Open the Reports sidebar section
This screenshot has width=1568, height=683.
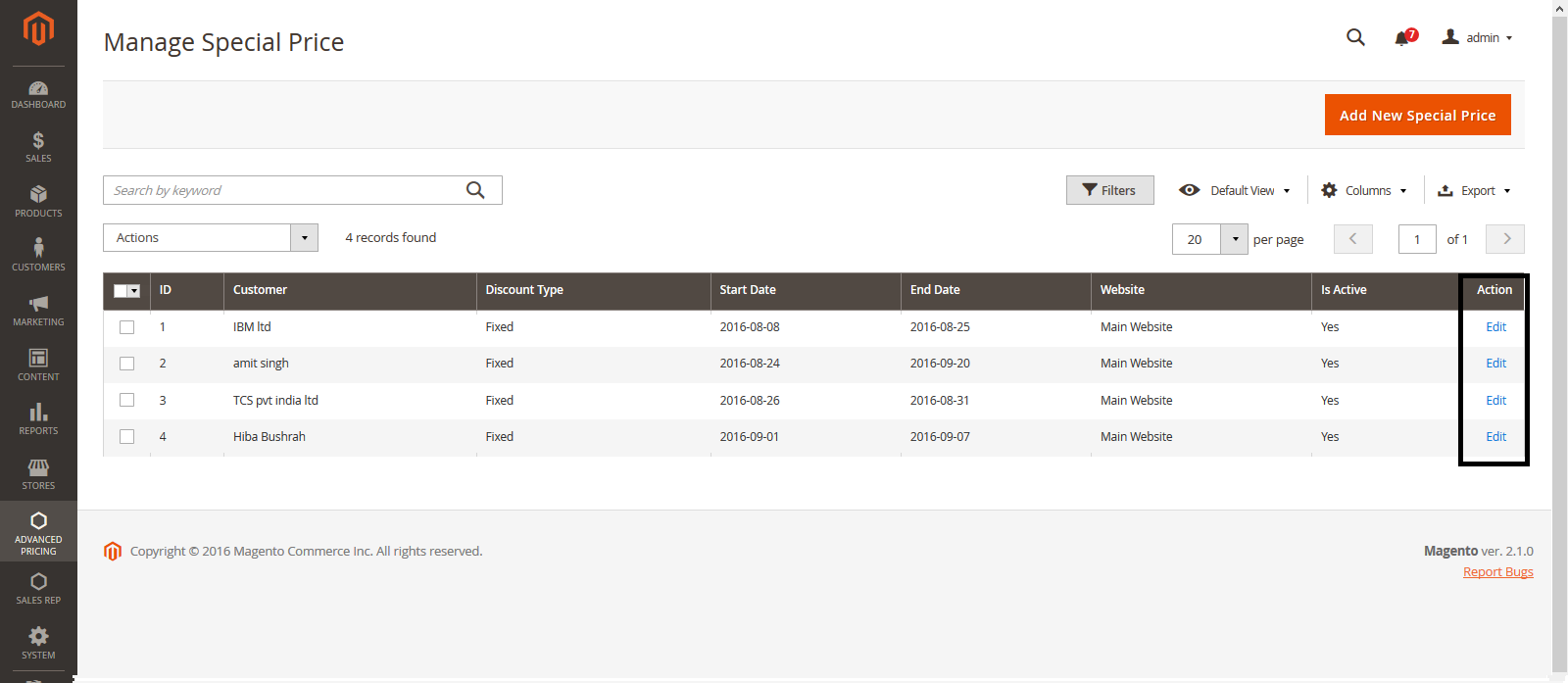pos(38,419)
